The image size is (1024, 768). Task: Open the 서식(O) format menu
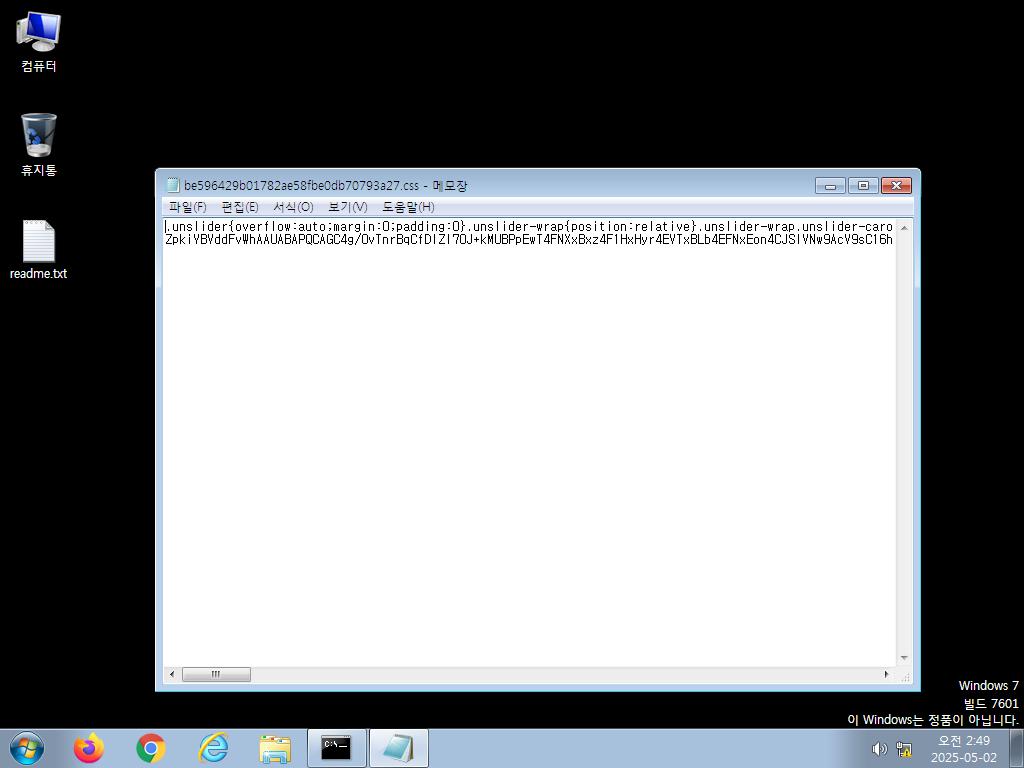[293, 207]
